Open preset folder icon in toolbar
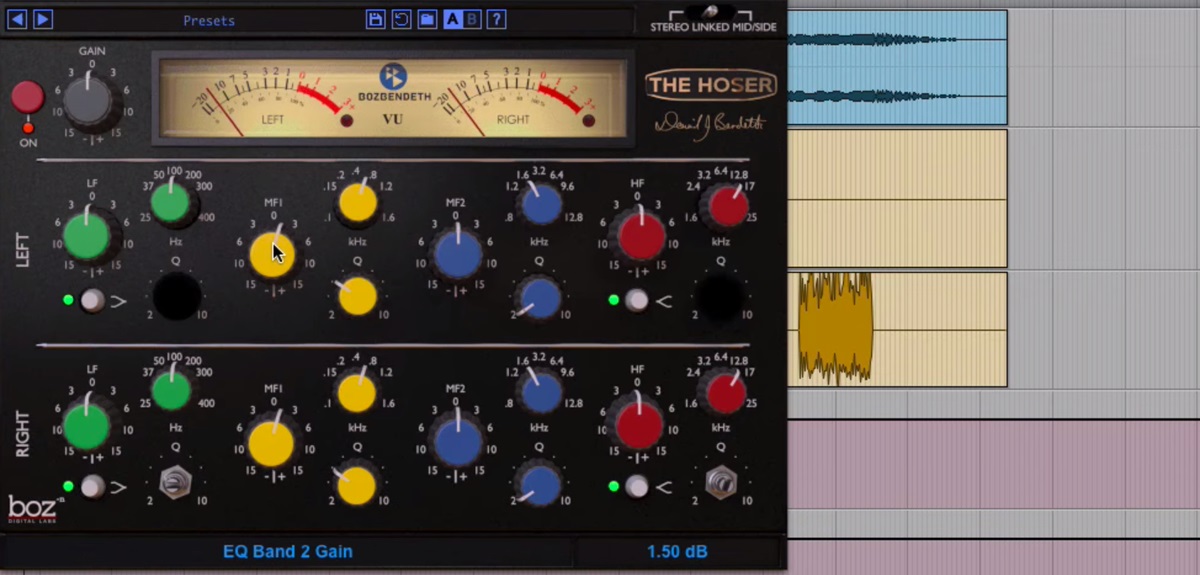1200x575 pixels. pyautogui.click(x=427, y=19)
